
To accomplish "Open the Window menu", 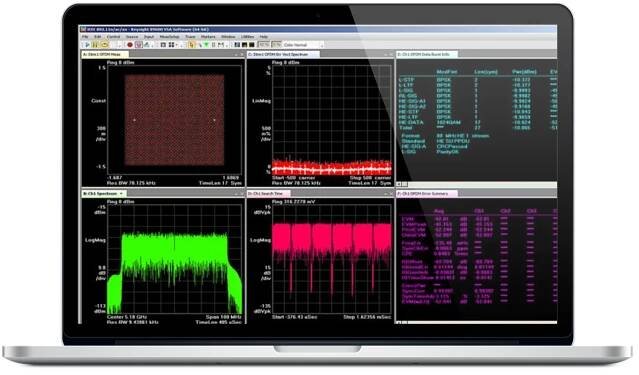I will coord(228,37).
